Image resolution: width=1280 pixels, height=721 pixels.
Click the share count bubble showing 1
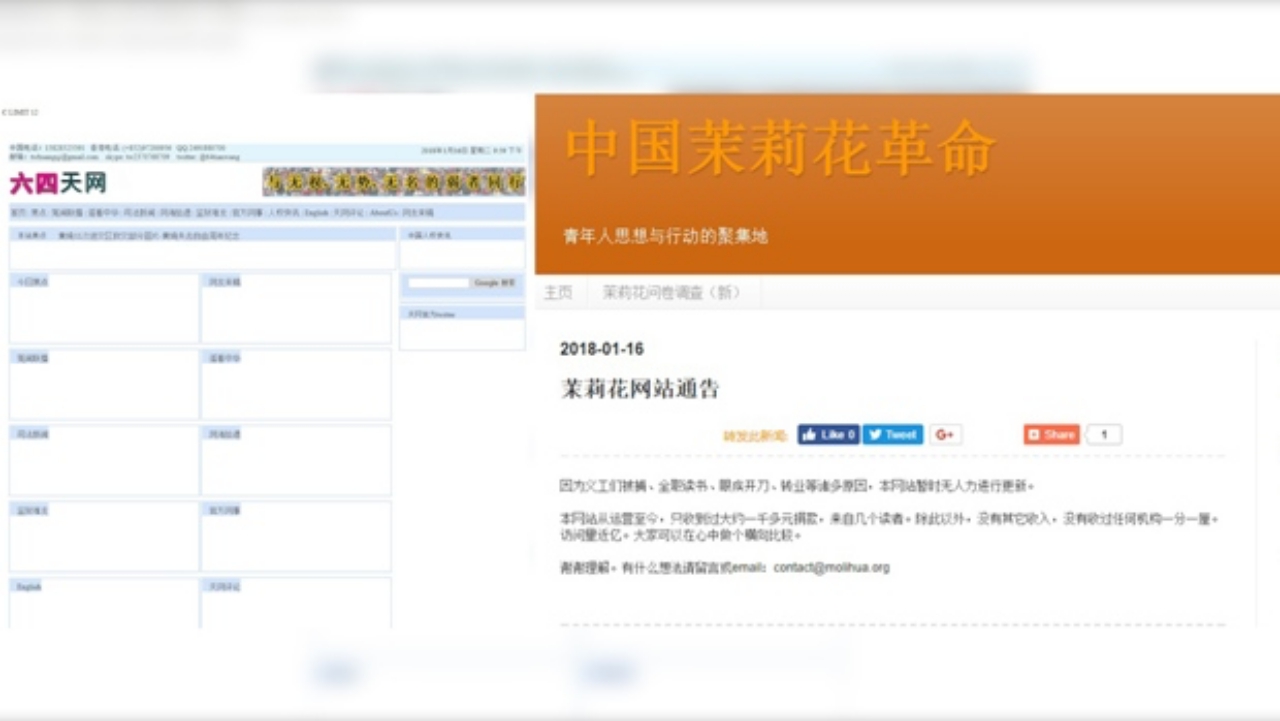click(1104, 435)
